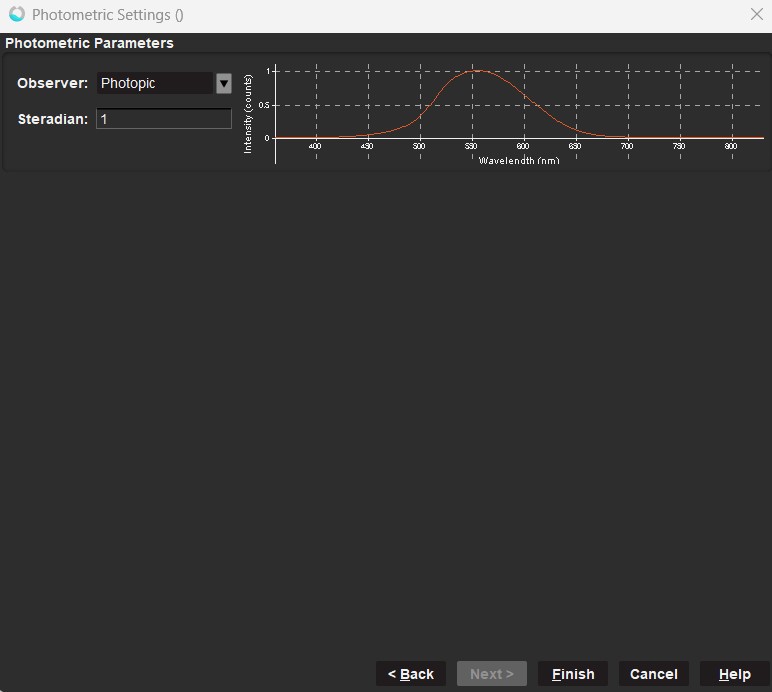Cancel the photometric settings wizard
This screenshot has height=692, width=772.
click(654, 674)
